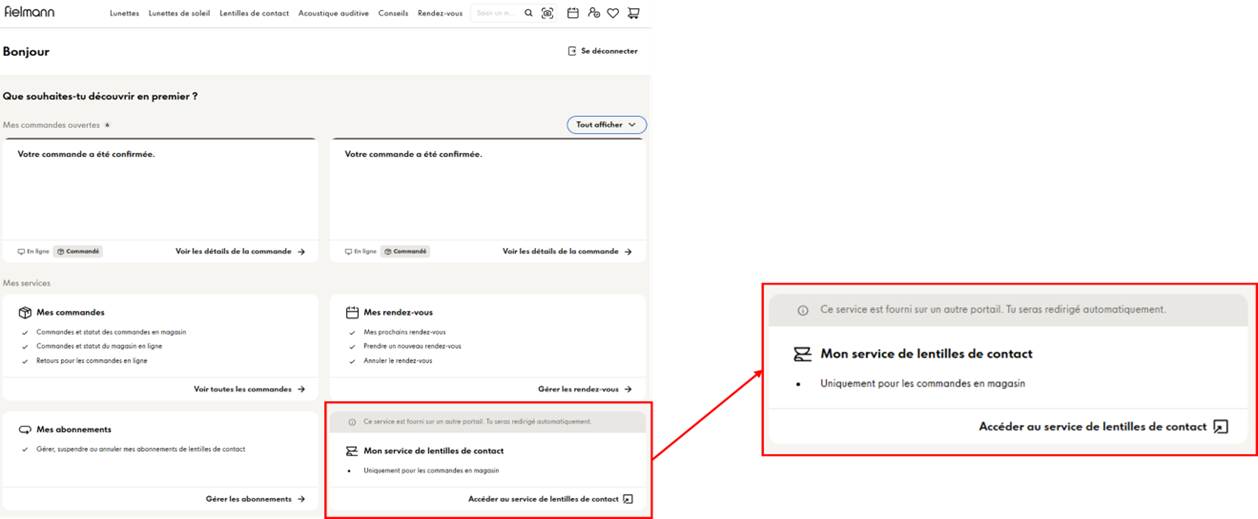Open the virtual try-on camera icon
1258x519 pixels.
[x=547, y=14]
